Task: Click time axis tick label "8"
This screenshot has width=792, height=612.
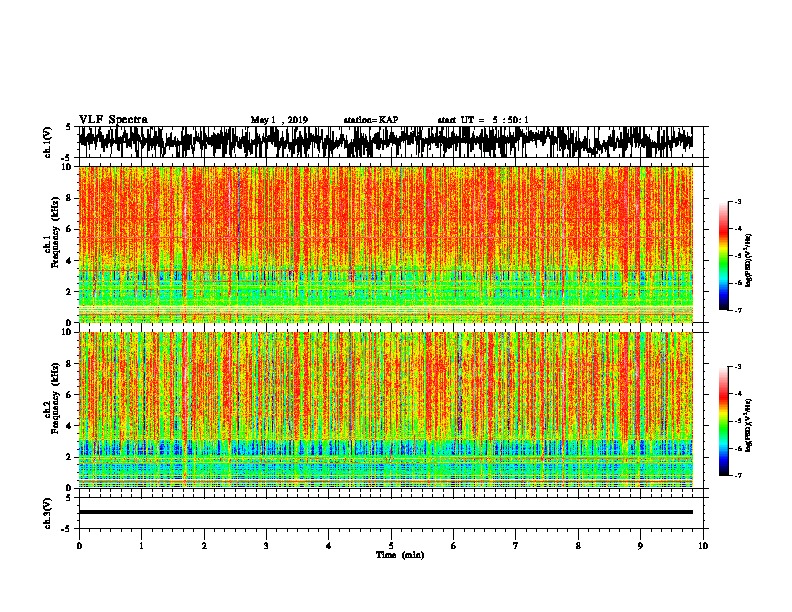Action: coord(578,546)
